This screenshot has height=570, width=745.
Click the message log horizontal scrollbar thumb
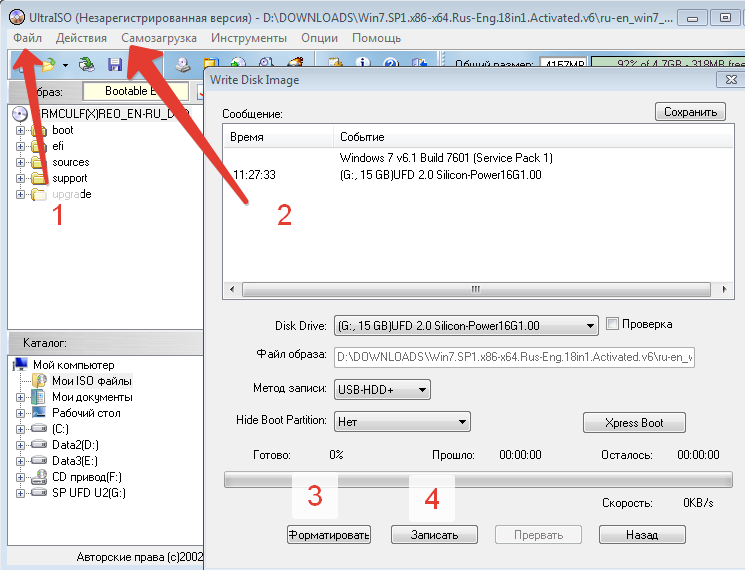[x=476, y=289]
